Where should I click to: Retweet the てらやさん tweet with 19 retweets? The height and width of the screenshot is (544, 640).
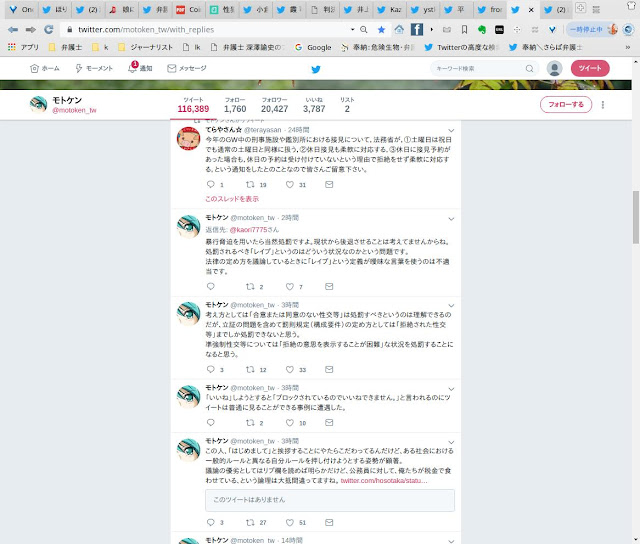250,184
